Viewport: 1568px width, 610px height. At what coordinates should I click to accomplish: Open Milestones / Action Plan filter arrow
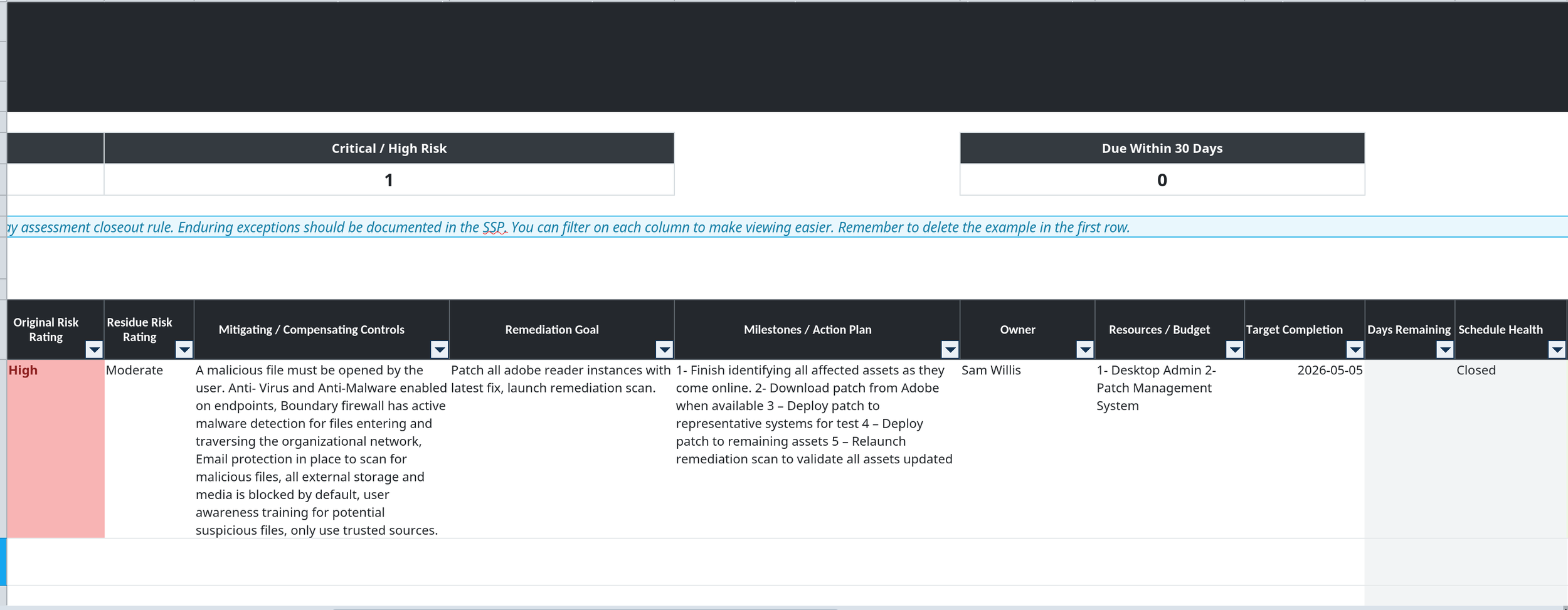[x=950, y=350]
